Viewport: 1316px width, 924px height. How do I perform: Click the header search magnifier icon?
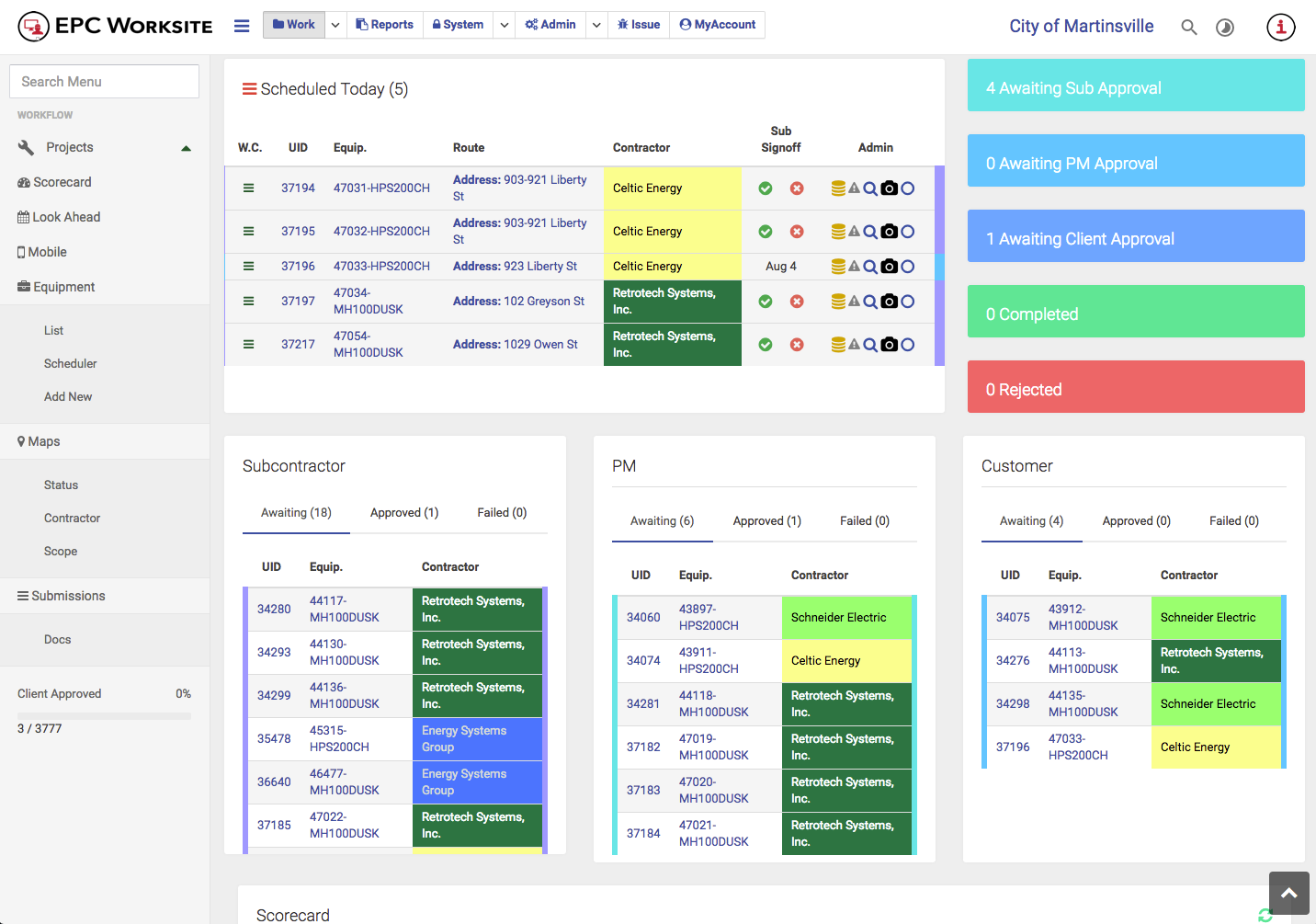(x=1189, y=28)
